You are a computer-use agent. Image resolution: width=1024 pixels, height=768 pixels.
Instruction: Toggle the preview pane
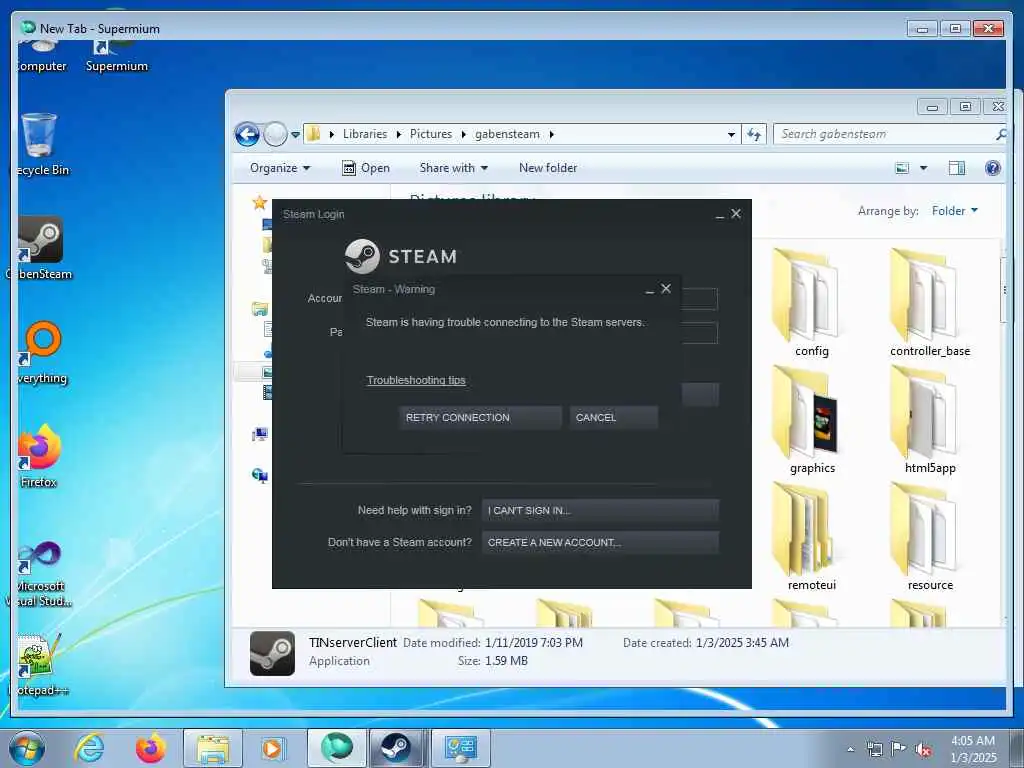tap(957, 168)
